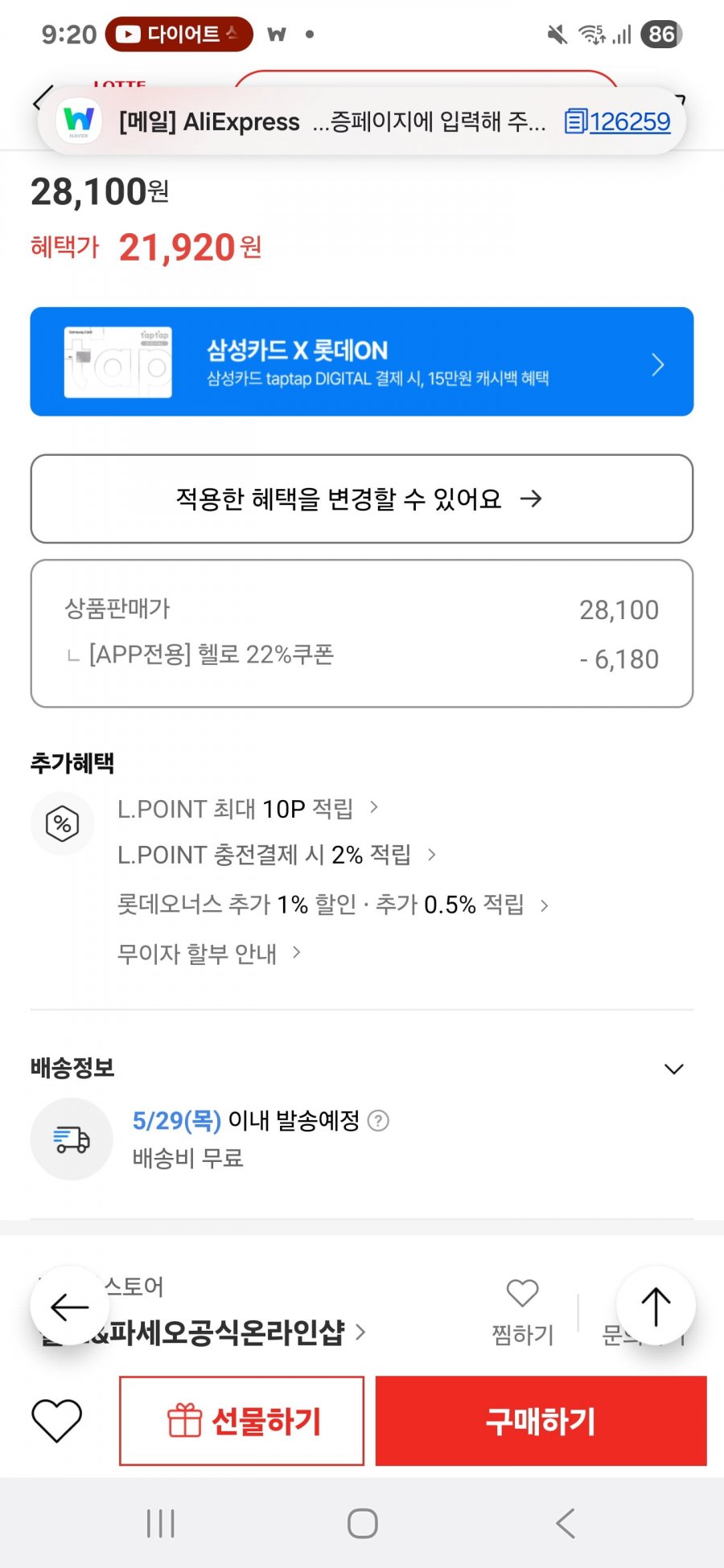Tap the Android system back button
The image size is (724, 1568).
click(x=565, y=1523)
